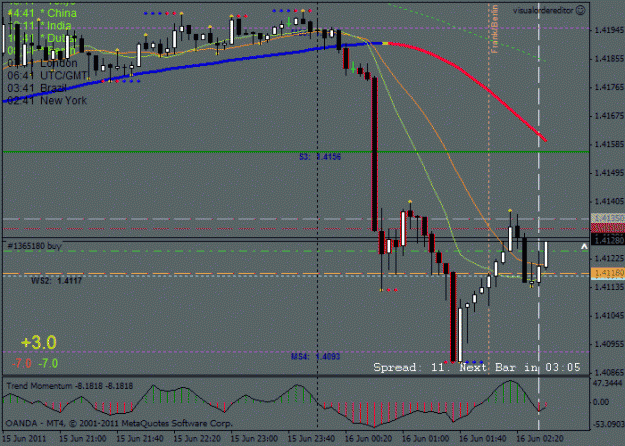Click the Trend Momentum indicator label

[x=70, y=386]
